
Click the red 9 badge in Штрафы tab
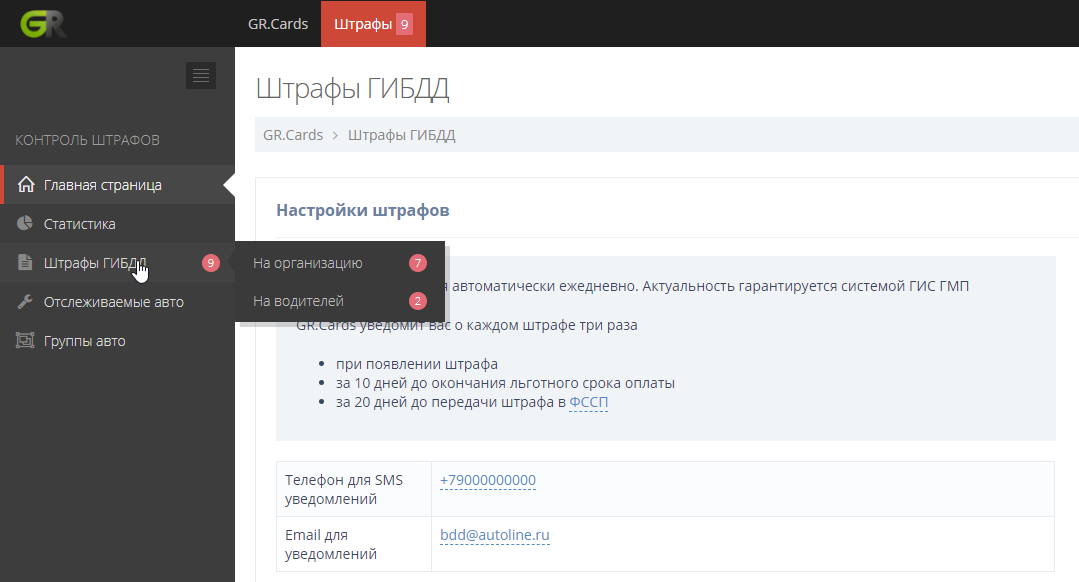pyautogui.click(x=404, y=24)
